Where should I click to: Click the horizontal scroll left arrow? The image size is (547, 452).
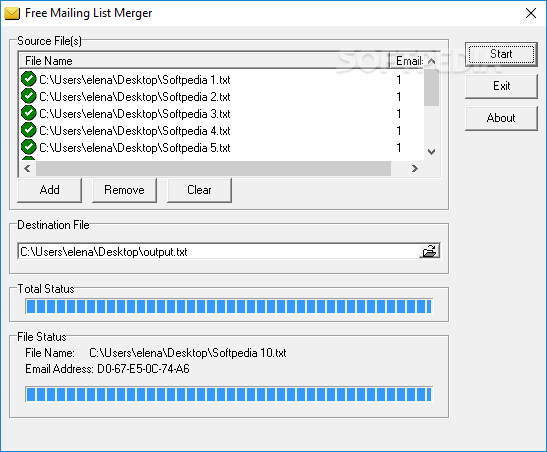pyautogui.click(x=27, y=168)
